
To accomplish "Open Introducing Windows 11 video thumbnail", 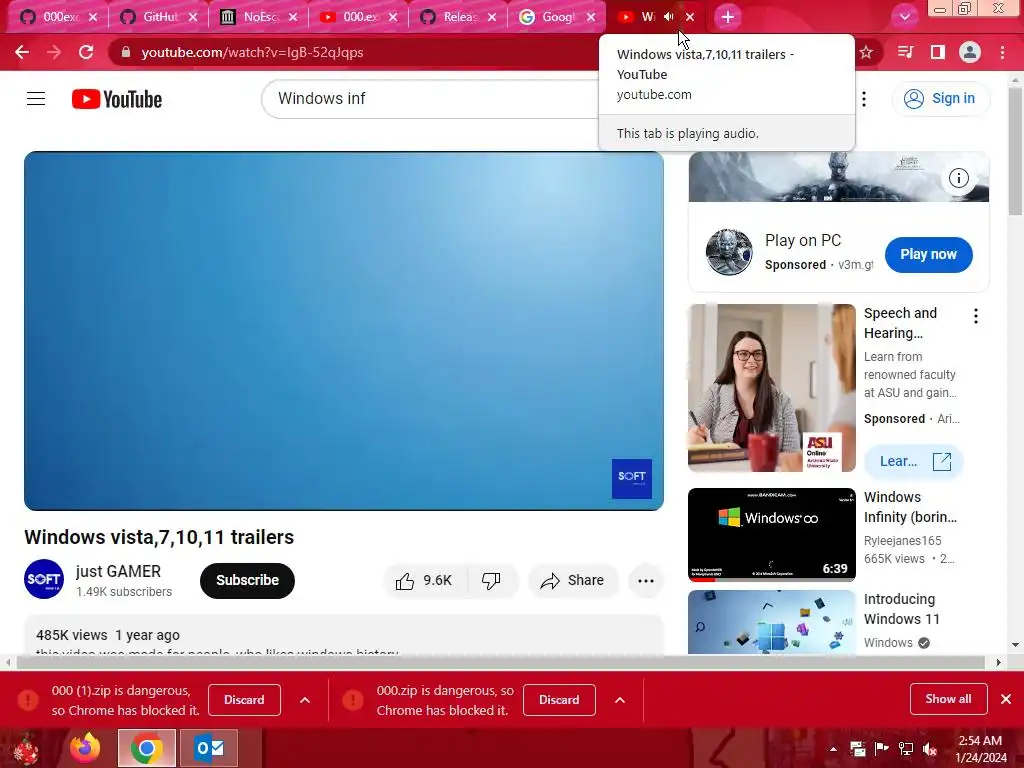I will click(772, 622).
